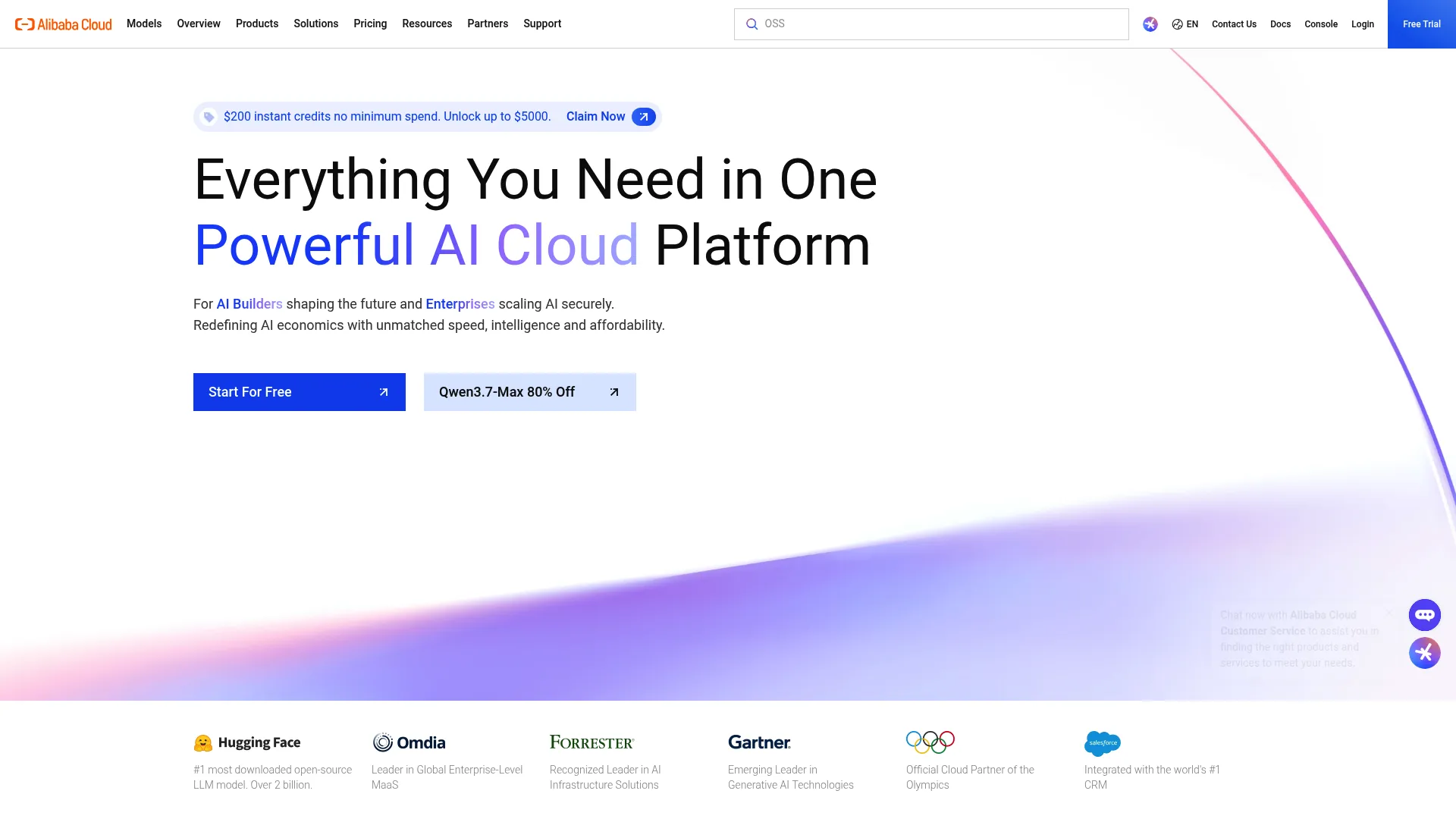Click the Forrester logo
The height and width of the screenshot is (819, 1456).
coord(592,742)
